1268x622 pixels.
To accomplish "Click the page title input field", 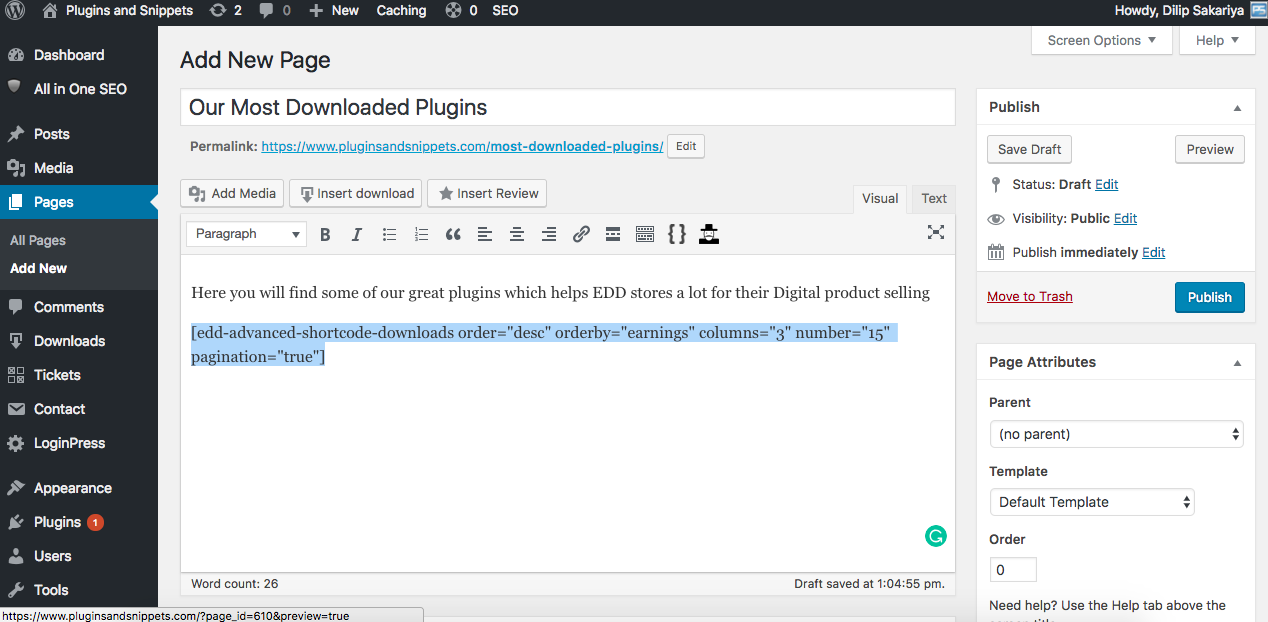I will [568, 107].
